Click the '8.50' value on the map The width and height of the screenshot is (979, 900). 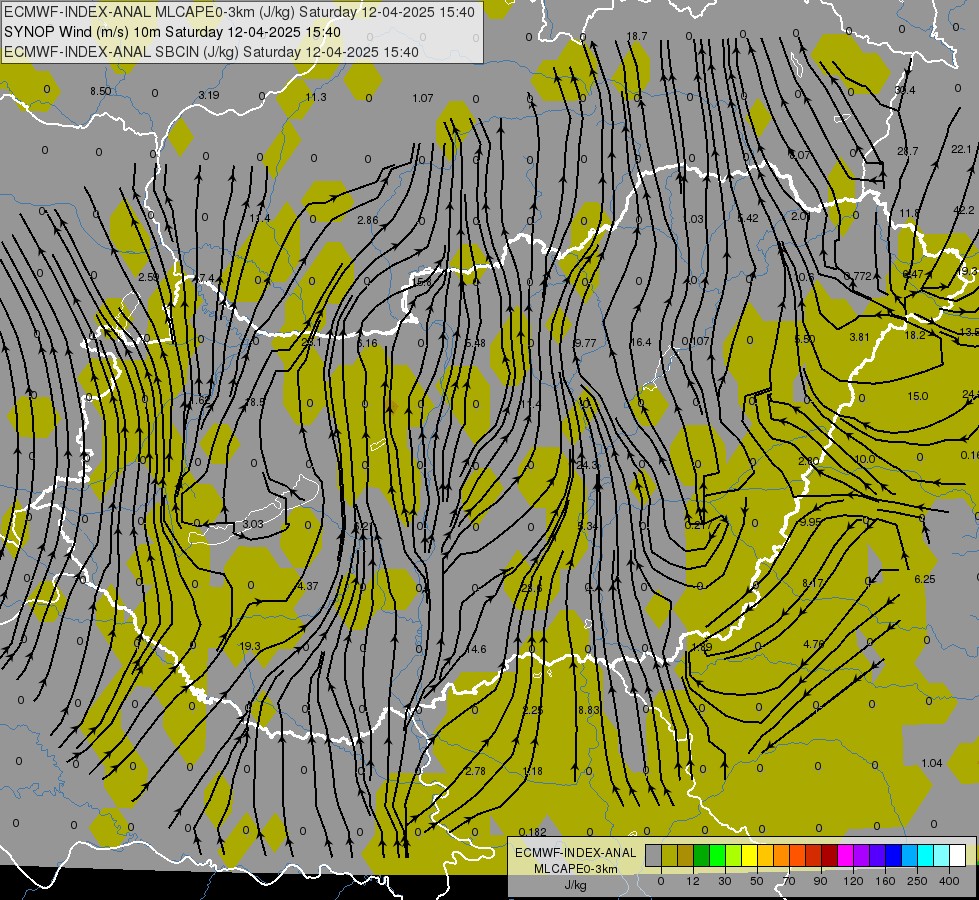click(x=101, y=91)
